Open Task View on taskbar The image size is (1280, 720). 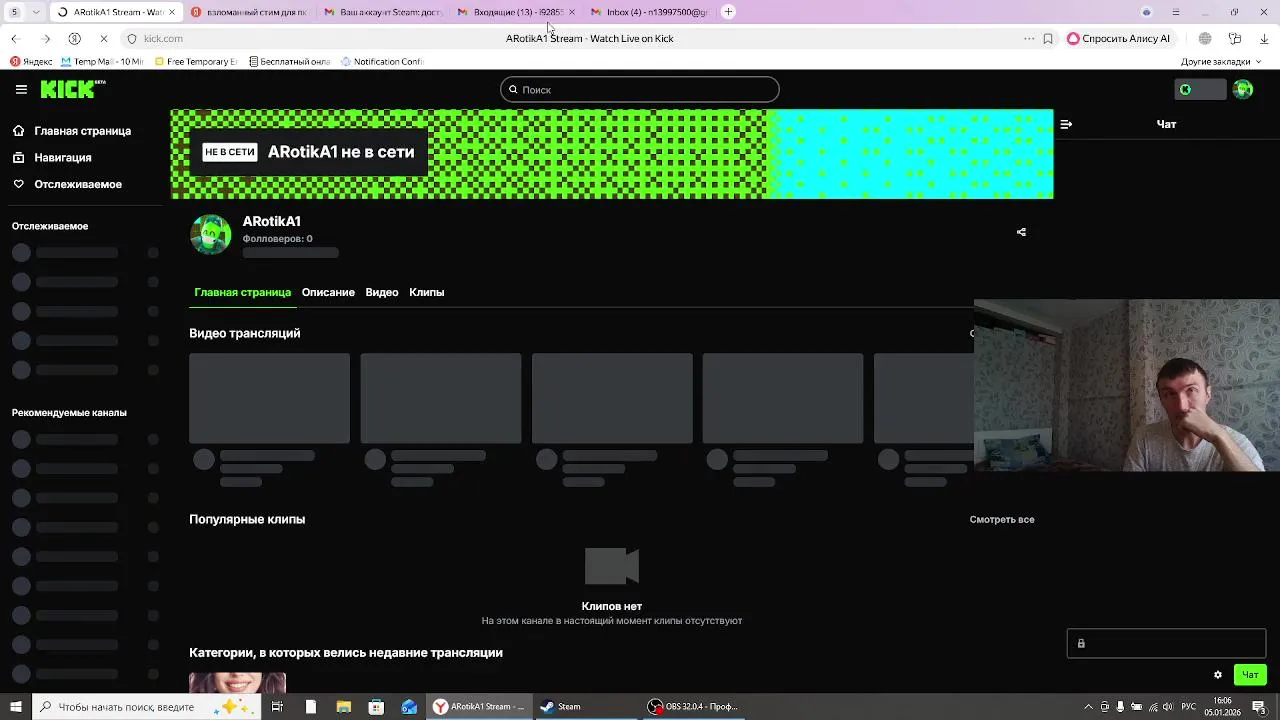(277, 707)
